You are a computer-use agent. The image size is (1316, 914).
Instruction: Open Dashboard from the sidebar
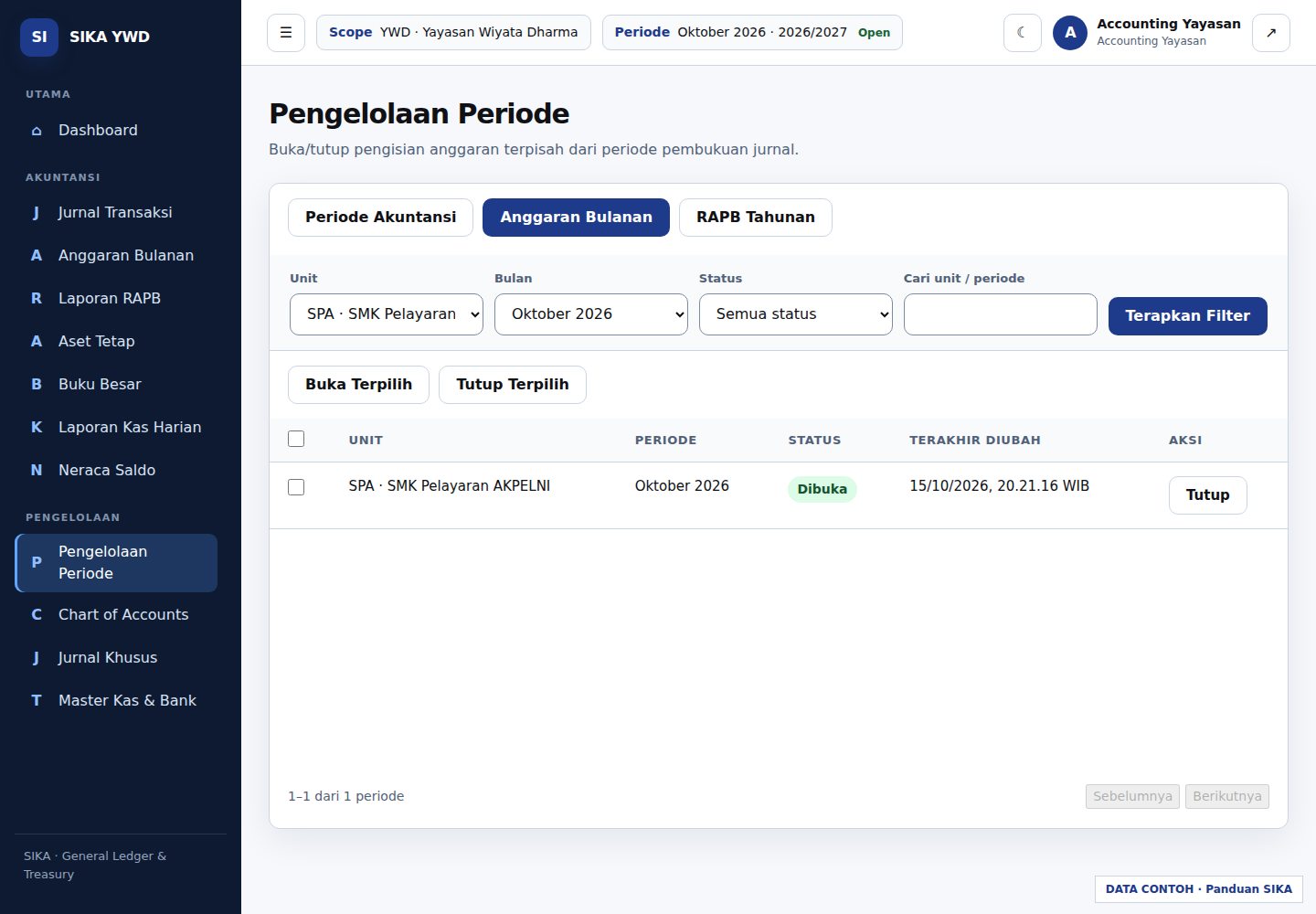point(116,130)
